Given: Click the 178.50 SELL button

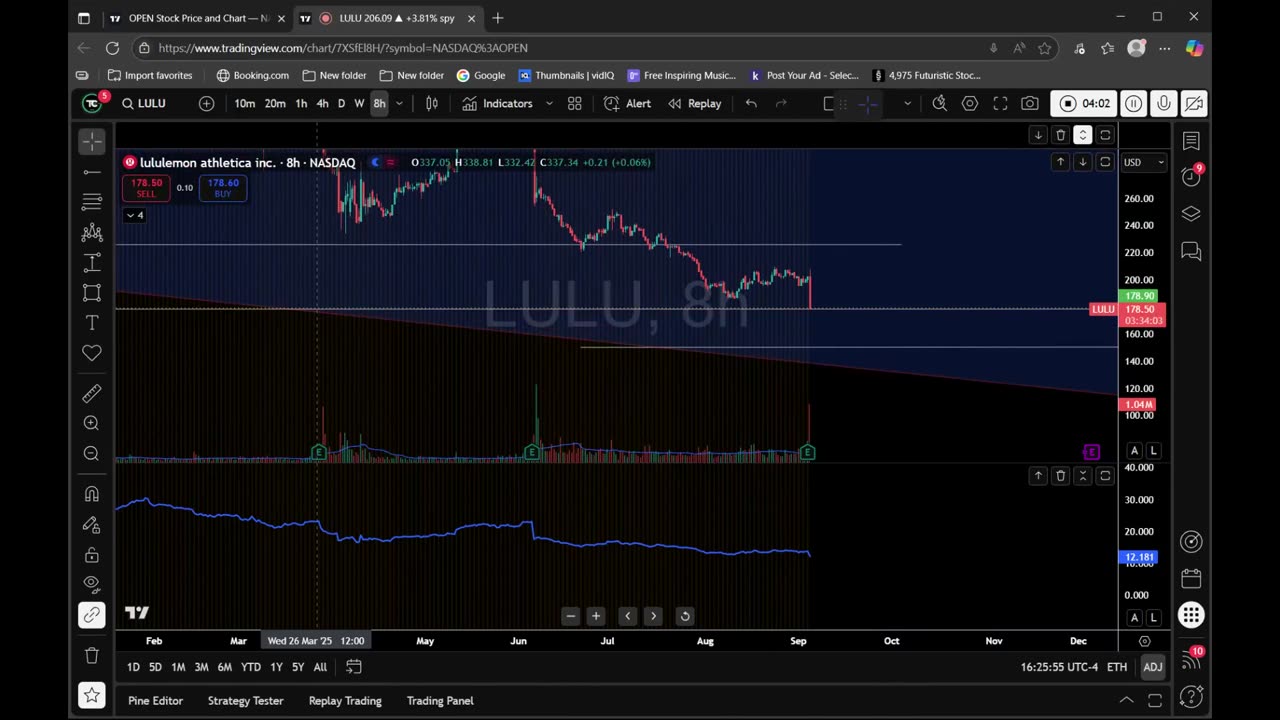Looking at the screenshot, I should coord(146,187).
